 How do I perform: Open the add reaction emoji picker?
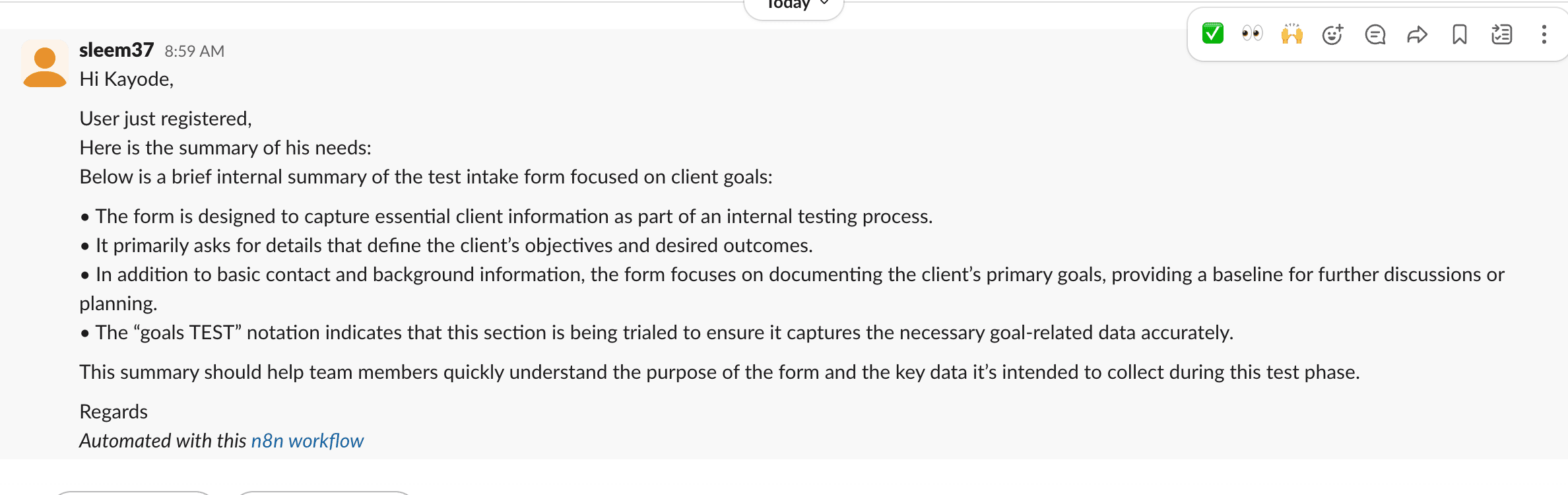click(x=1333, y=34)
